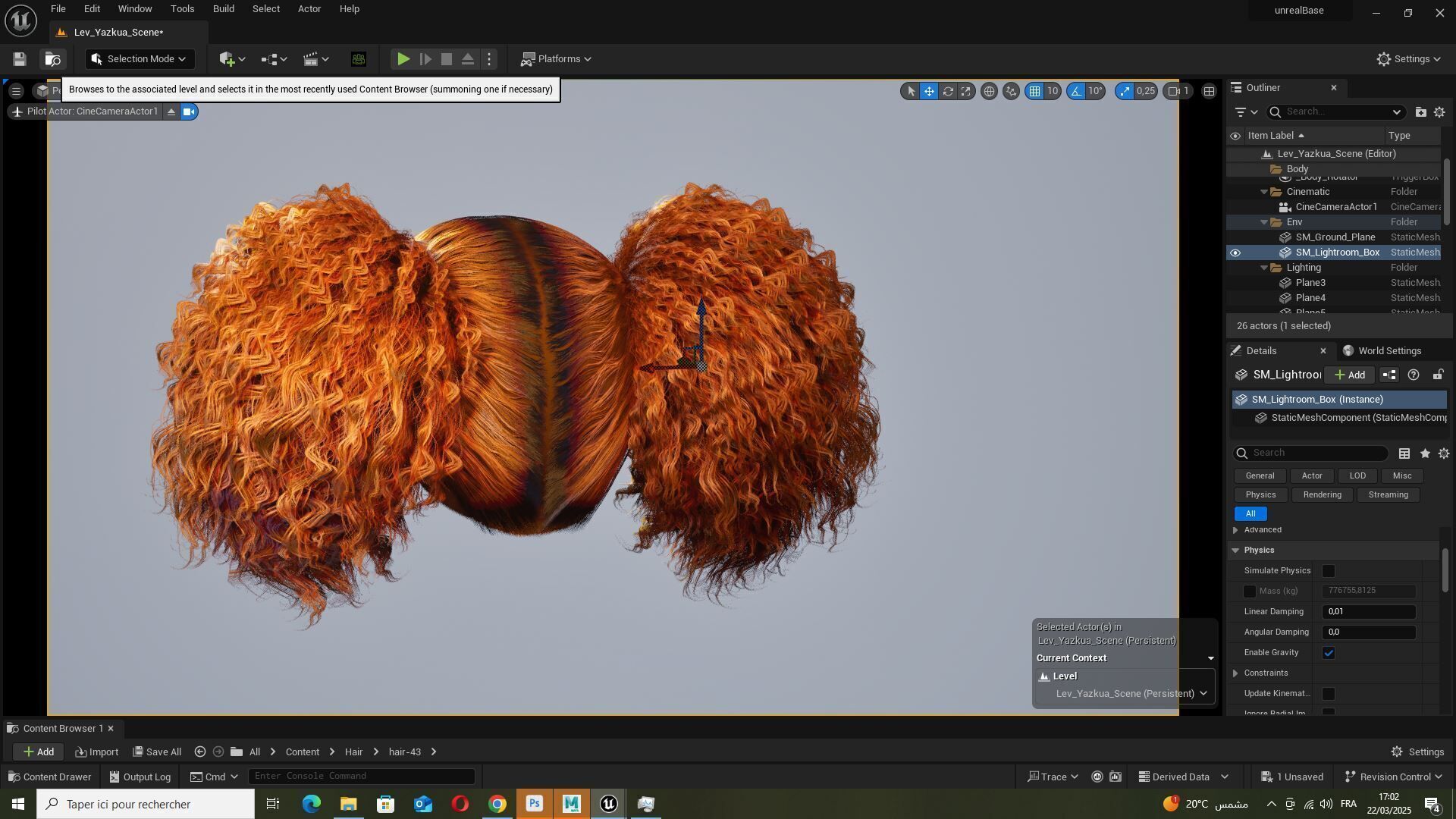Toggle grid snapping icon
Image resolution: width=1456 pixels, height=819 pixels.
click(1034, 91)
